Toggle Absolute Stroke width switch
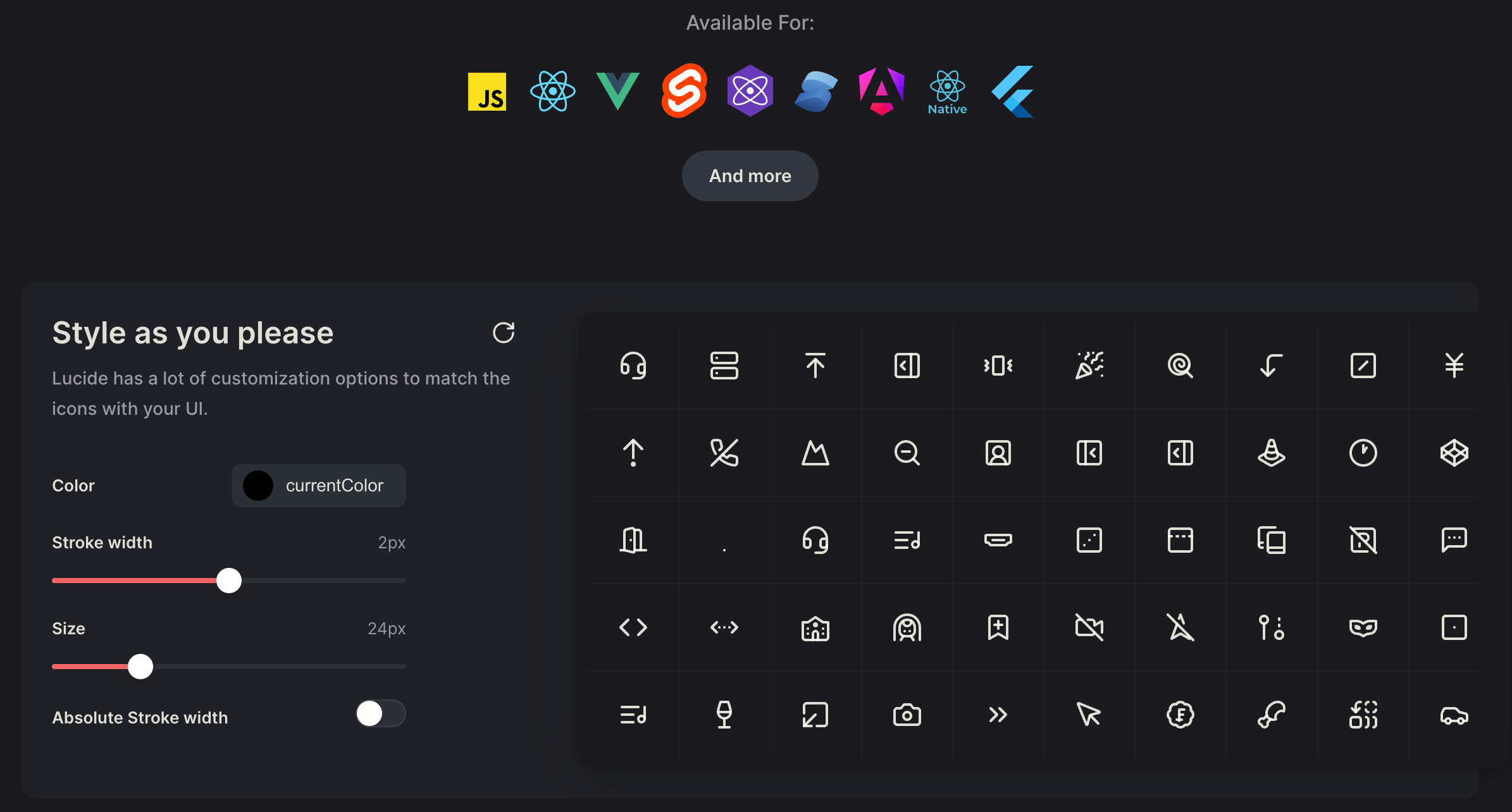The width and height of the screenshot is (1512, 812). 380,714
